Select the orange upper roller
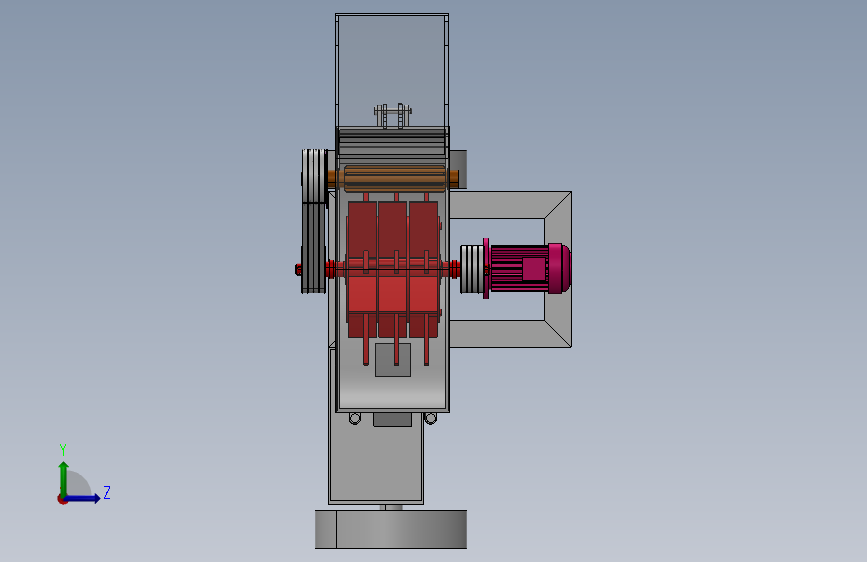 394,178
